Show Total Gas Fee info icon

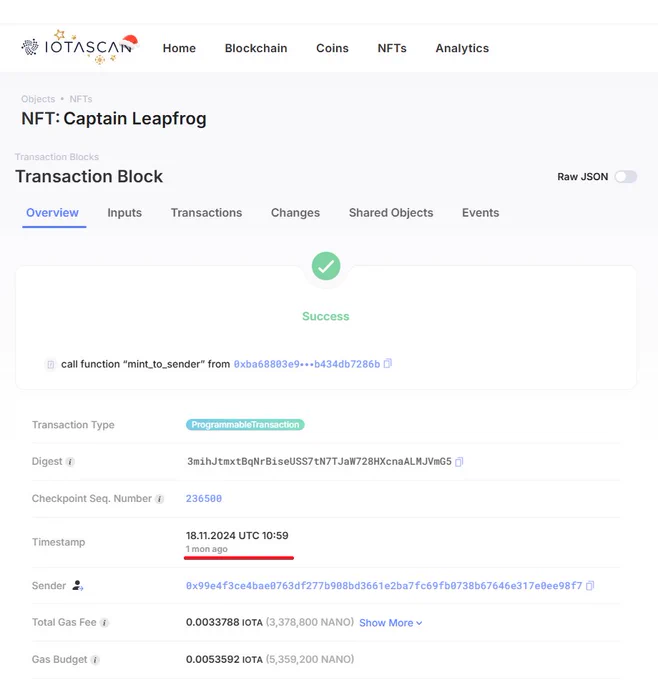pyautogui.click(x=104, y=623)
